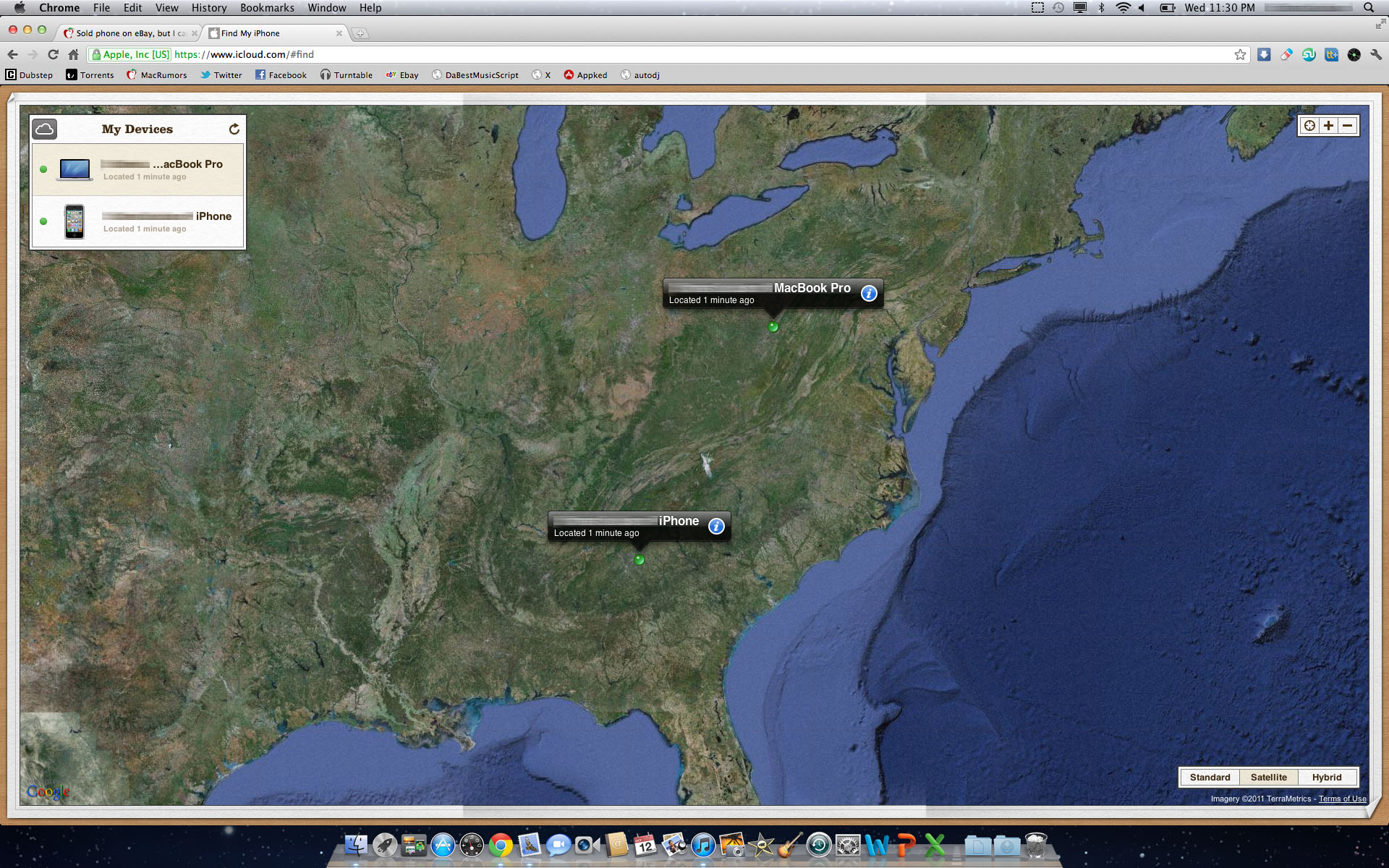Zoom in on the map
Screen dimensions: 1389x868
pos(1328,125)
